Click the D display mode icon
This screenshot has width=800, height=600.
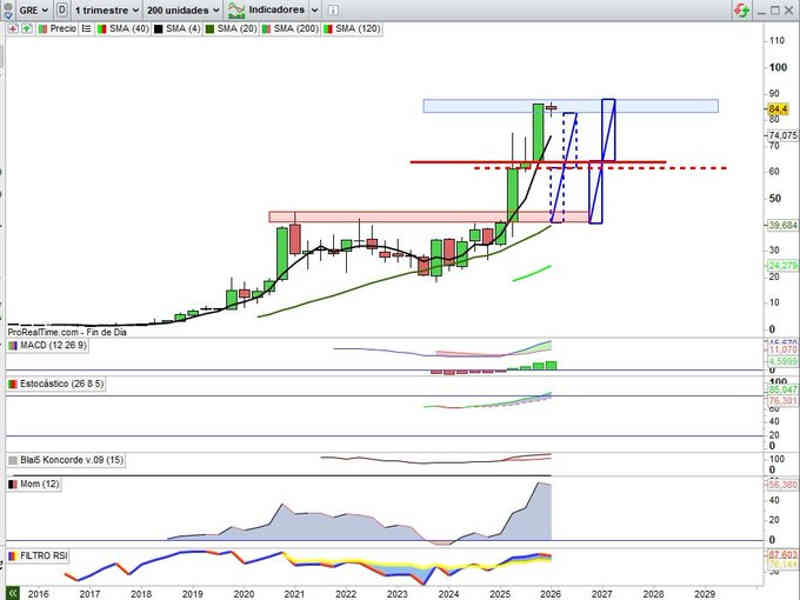(63, 10)
